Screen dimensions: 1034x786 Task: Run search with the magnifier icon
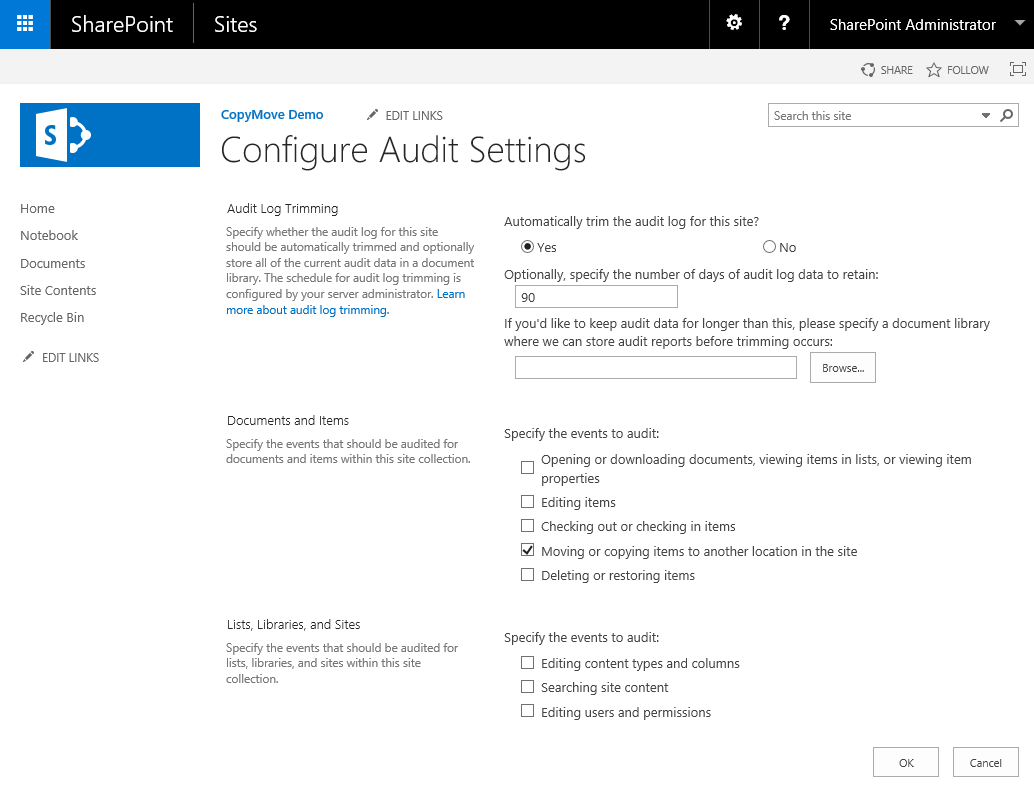(1006, 115)
